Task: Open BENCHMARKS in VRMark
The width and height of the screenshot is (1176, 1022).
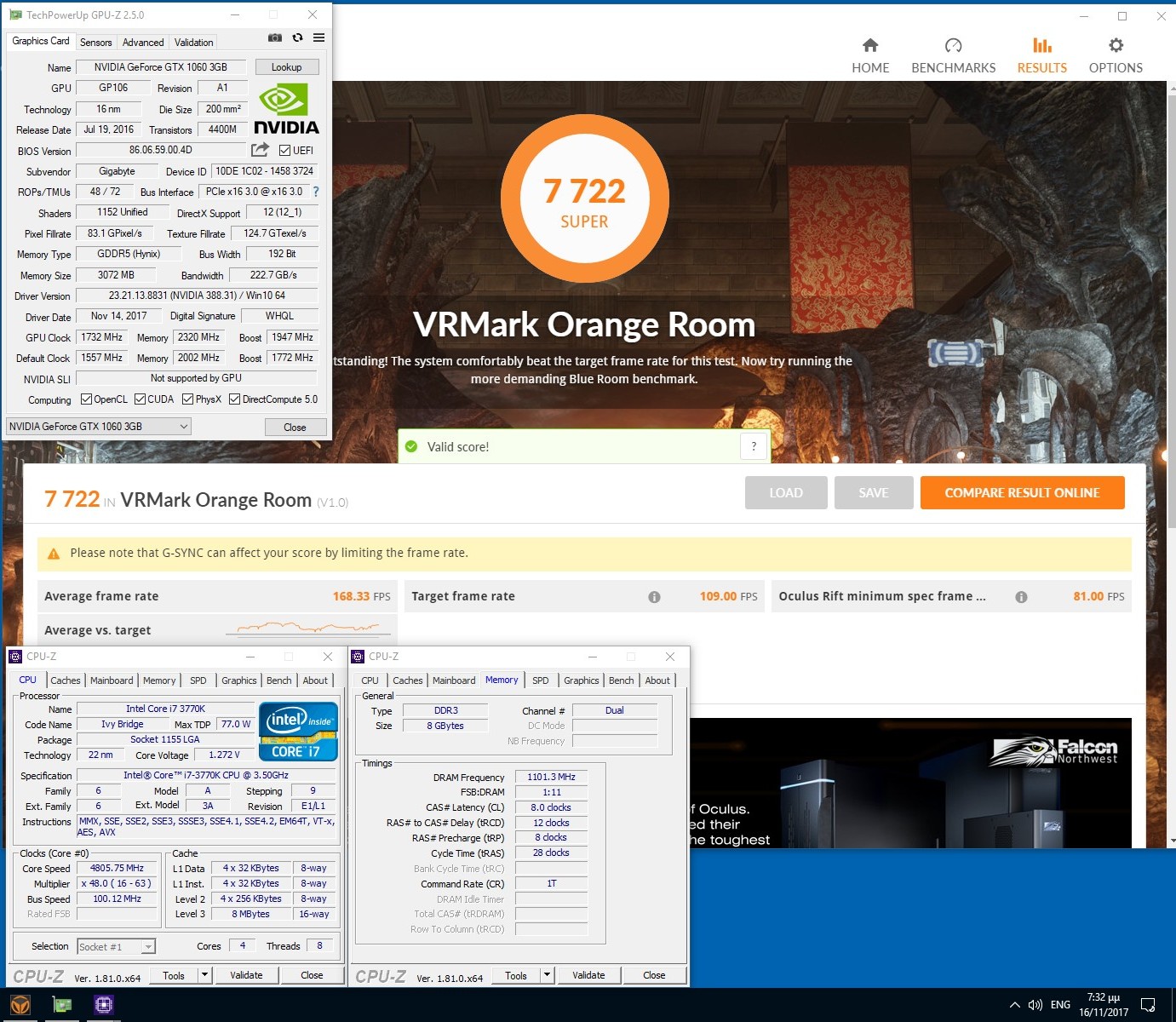Action: [953, 56]
